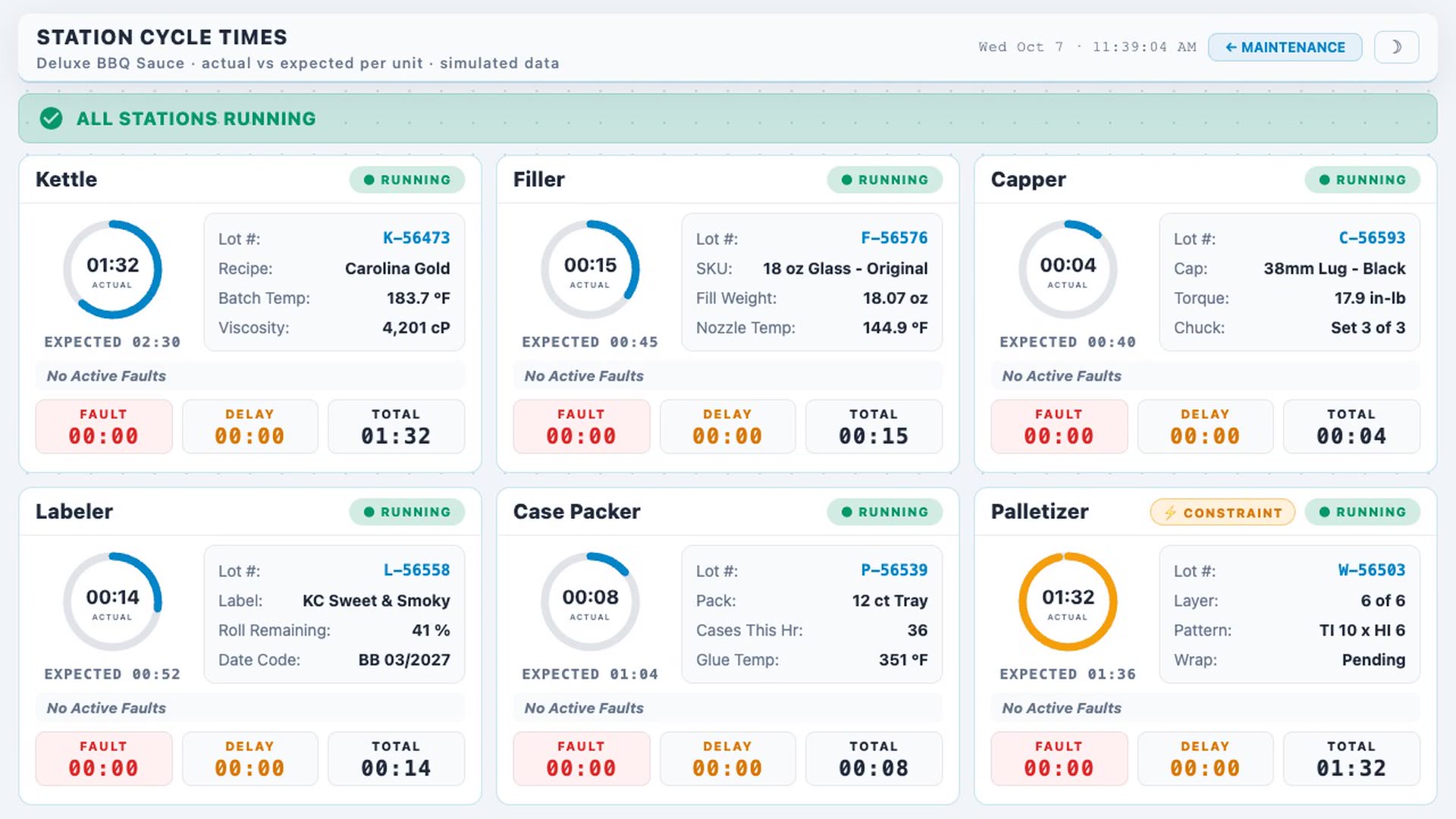Click the Palletizer orange cycle ring gauge
The width and height of the screenshot is (1456, 819).
pyautogui.click(x=1068, y=601)
